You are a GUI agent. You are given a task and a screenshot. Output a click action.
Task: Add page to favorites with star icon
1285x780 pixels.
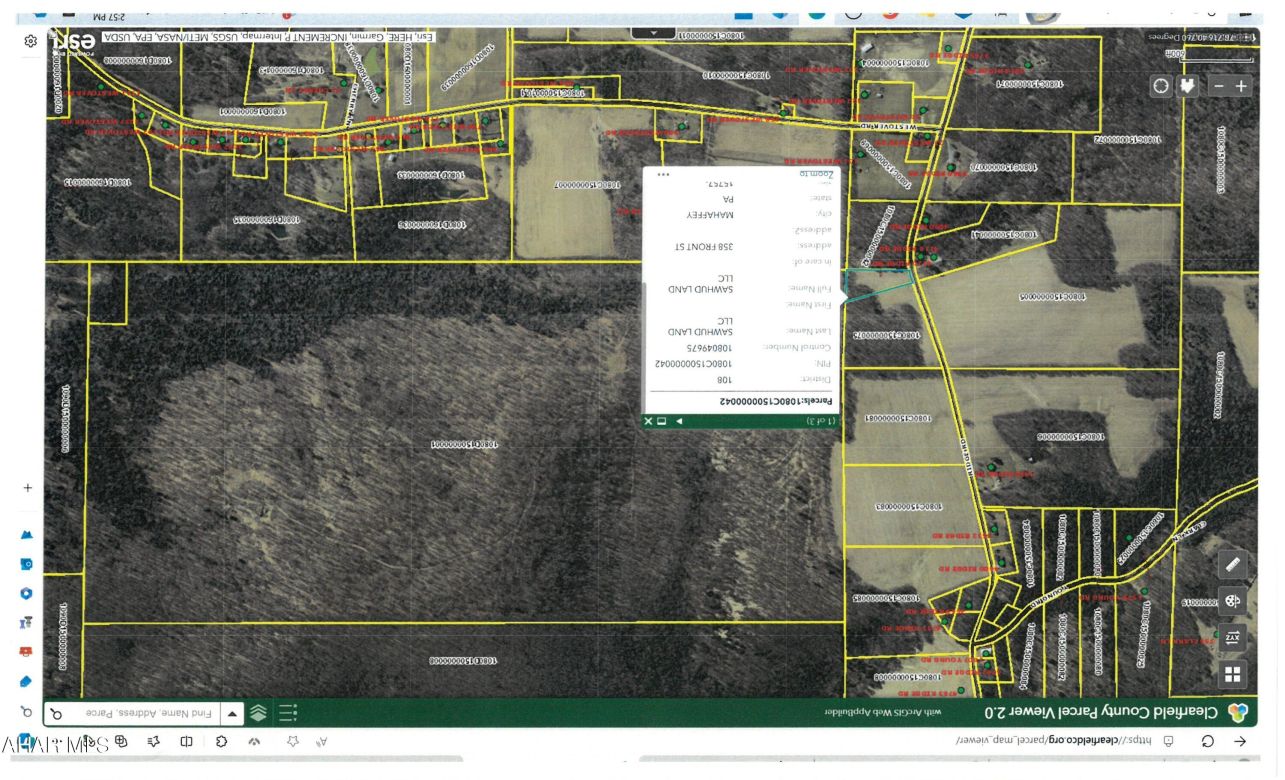tap(292, 741)
